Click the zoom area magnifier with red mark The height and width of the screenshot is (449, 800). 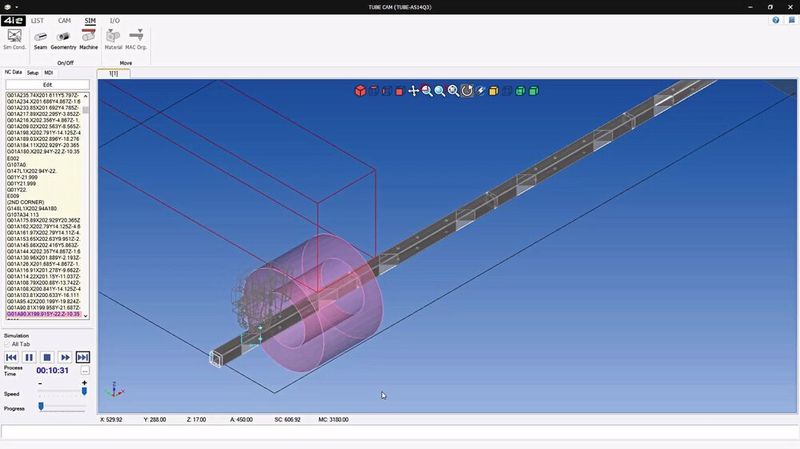427,91
